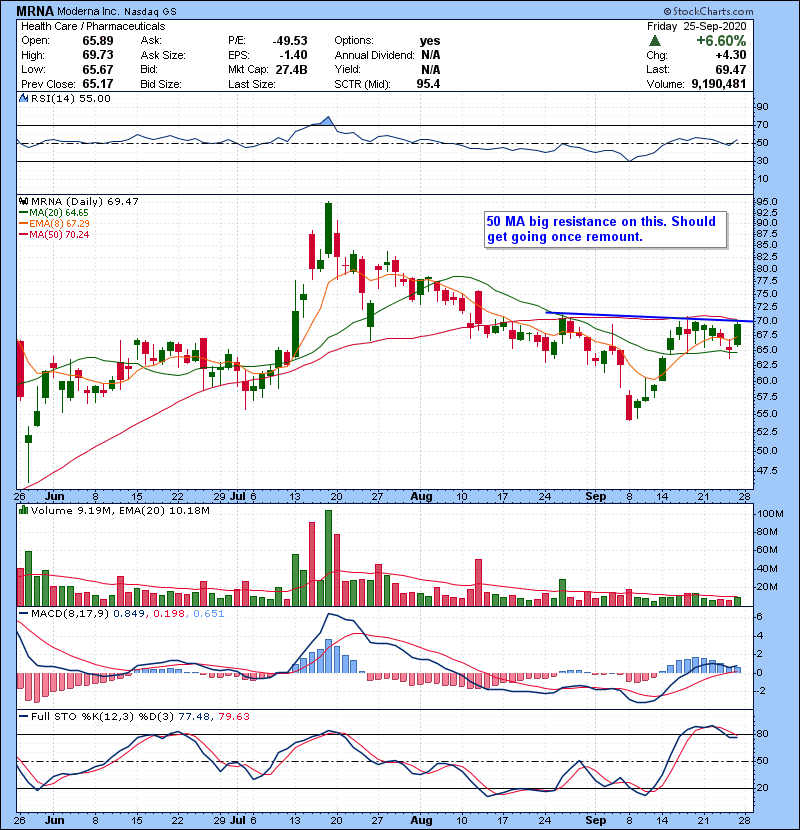Click the MA(20) 64.65 legend text
This screenshot has height=830, width=800.
[59, 213]
